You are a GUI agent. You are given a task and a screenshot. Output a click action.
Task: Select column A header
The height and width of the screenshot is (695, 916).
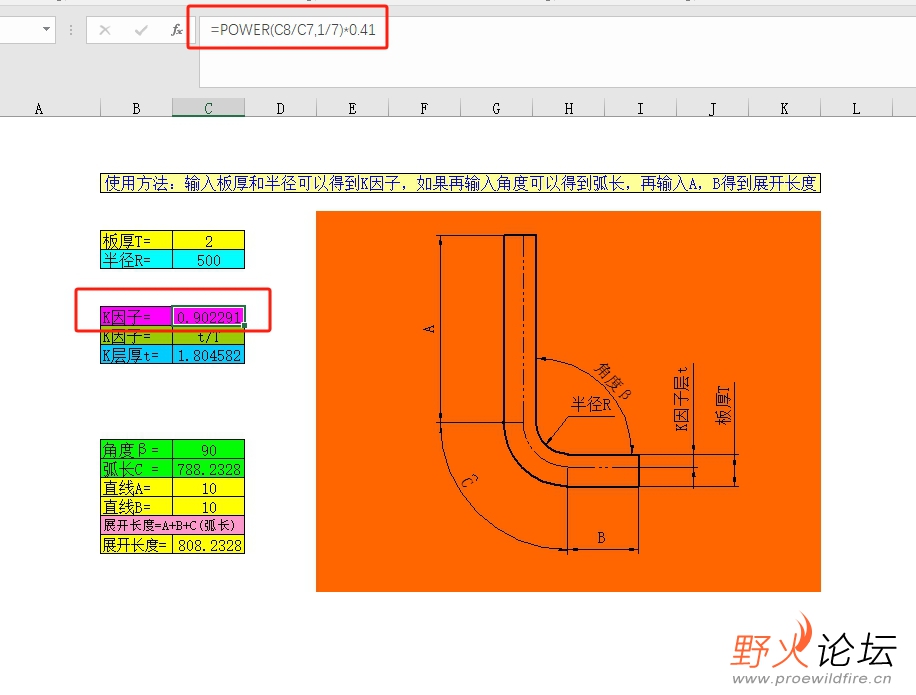tap(39, 108)
